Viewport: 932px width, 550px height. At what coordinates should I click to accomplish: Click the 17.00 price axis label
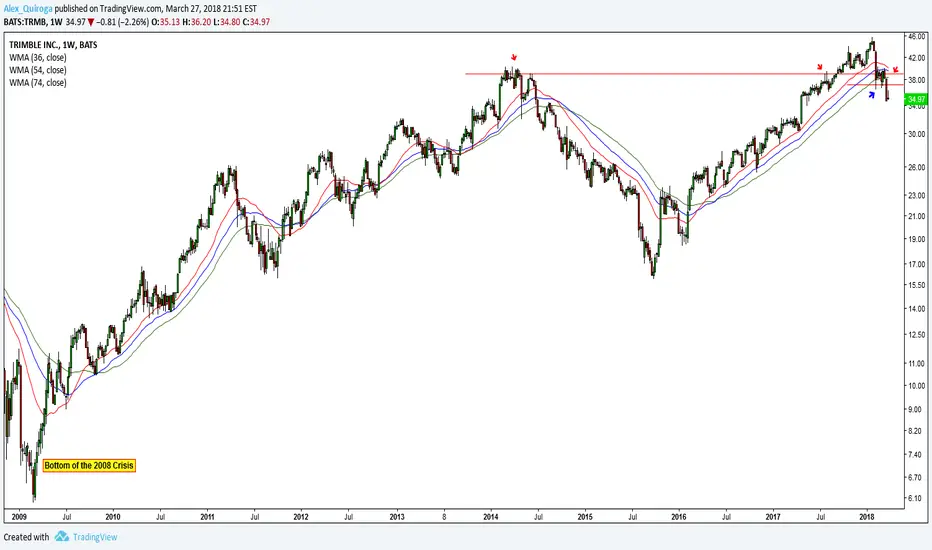tap(917, 264)
